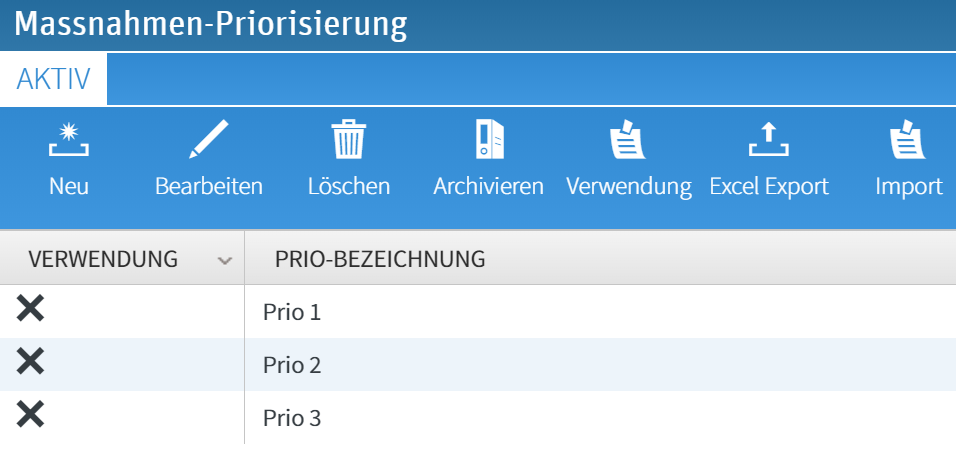Open the VERWENDUNG column dropdown arrow
Viewport: 956px width, 453px height.
click(225, 260)
